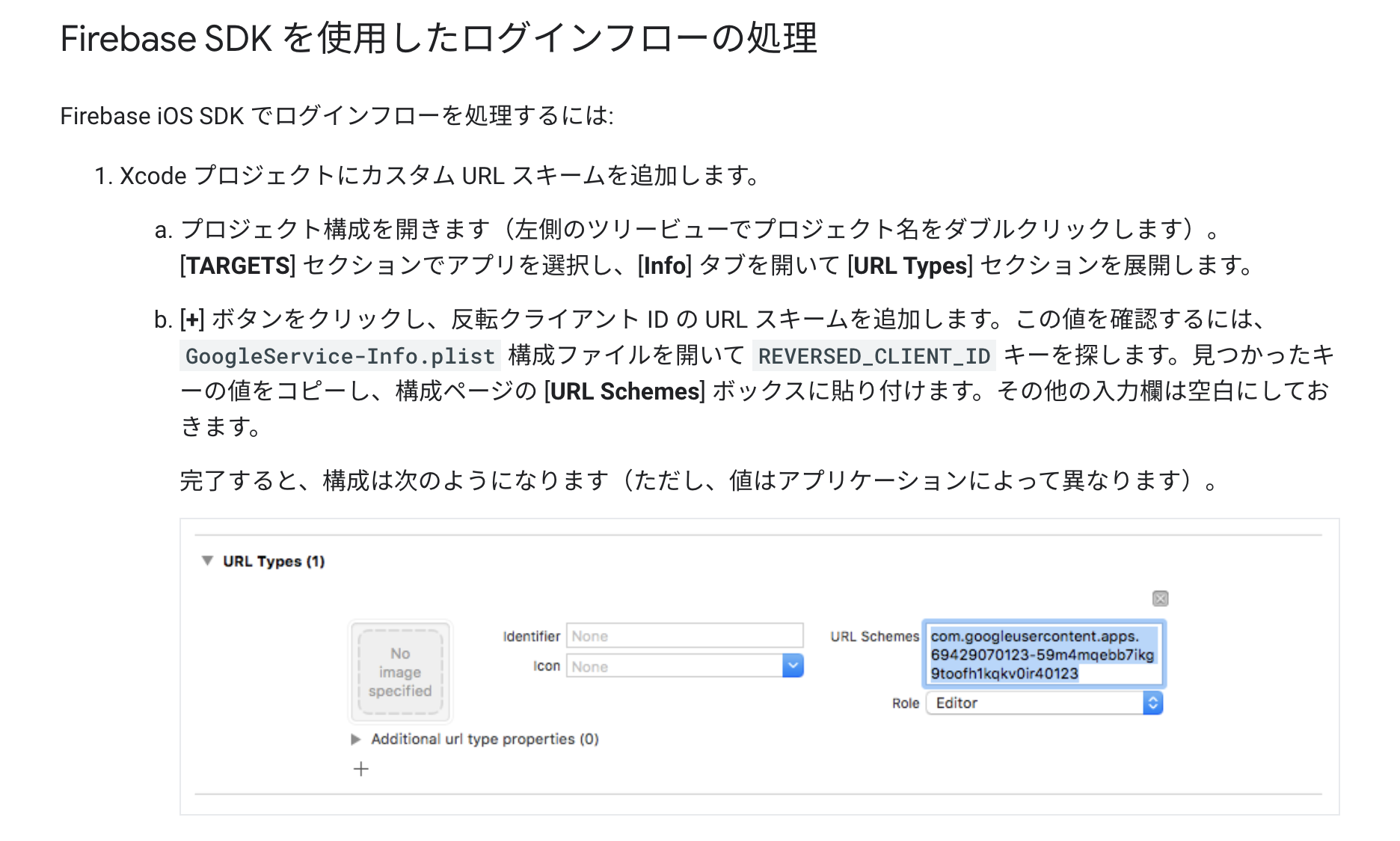This screenshot has height=841, width=1400.
Task: Click the line Firebase iOS SDK でログインフローを処理するには:
Action: coord(337,116)
